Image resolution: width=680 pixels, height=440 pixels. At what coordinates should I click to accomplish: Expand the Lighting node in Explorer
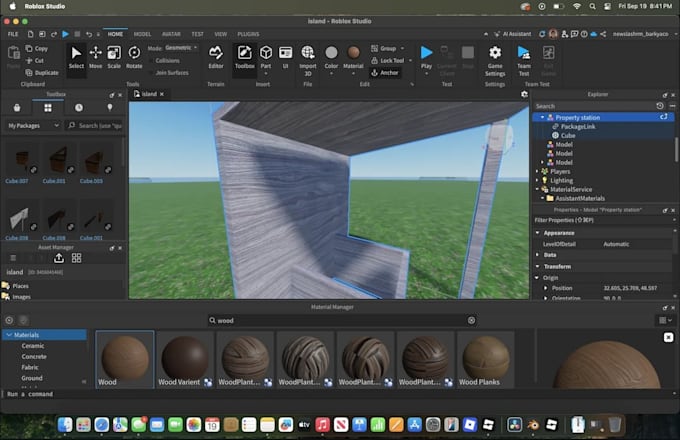point(537,180)
